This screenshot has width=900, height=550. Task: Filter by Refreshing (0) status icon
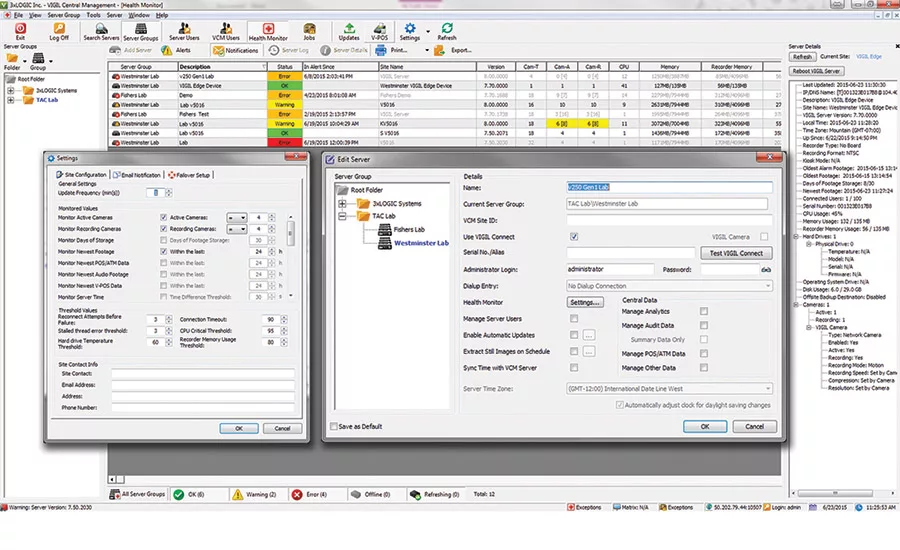[415, 495]
